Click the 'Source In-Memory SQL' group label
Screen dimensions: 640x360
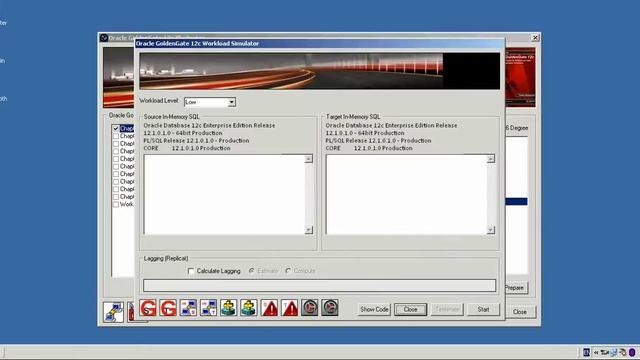click(x=171, y=117)
